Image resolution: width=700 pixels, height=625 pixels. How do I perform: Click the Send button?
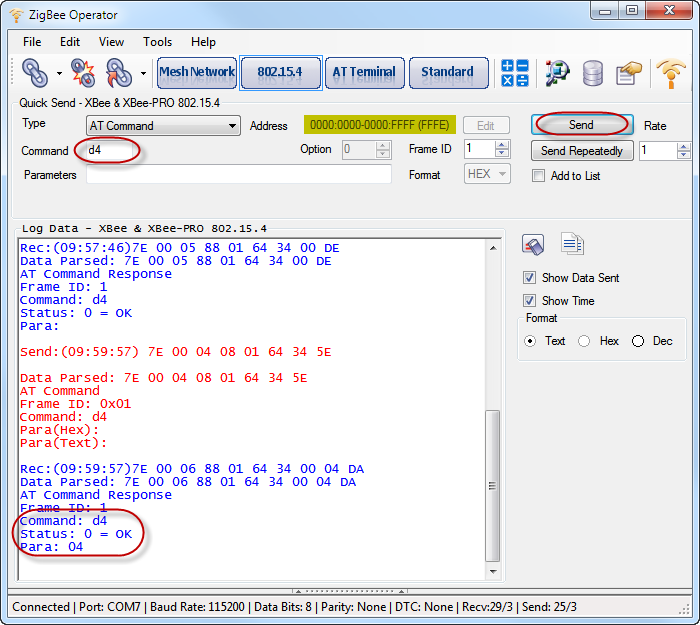click(x=582, y=125)
